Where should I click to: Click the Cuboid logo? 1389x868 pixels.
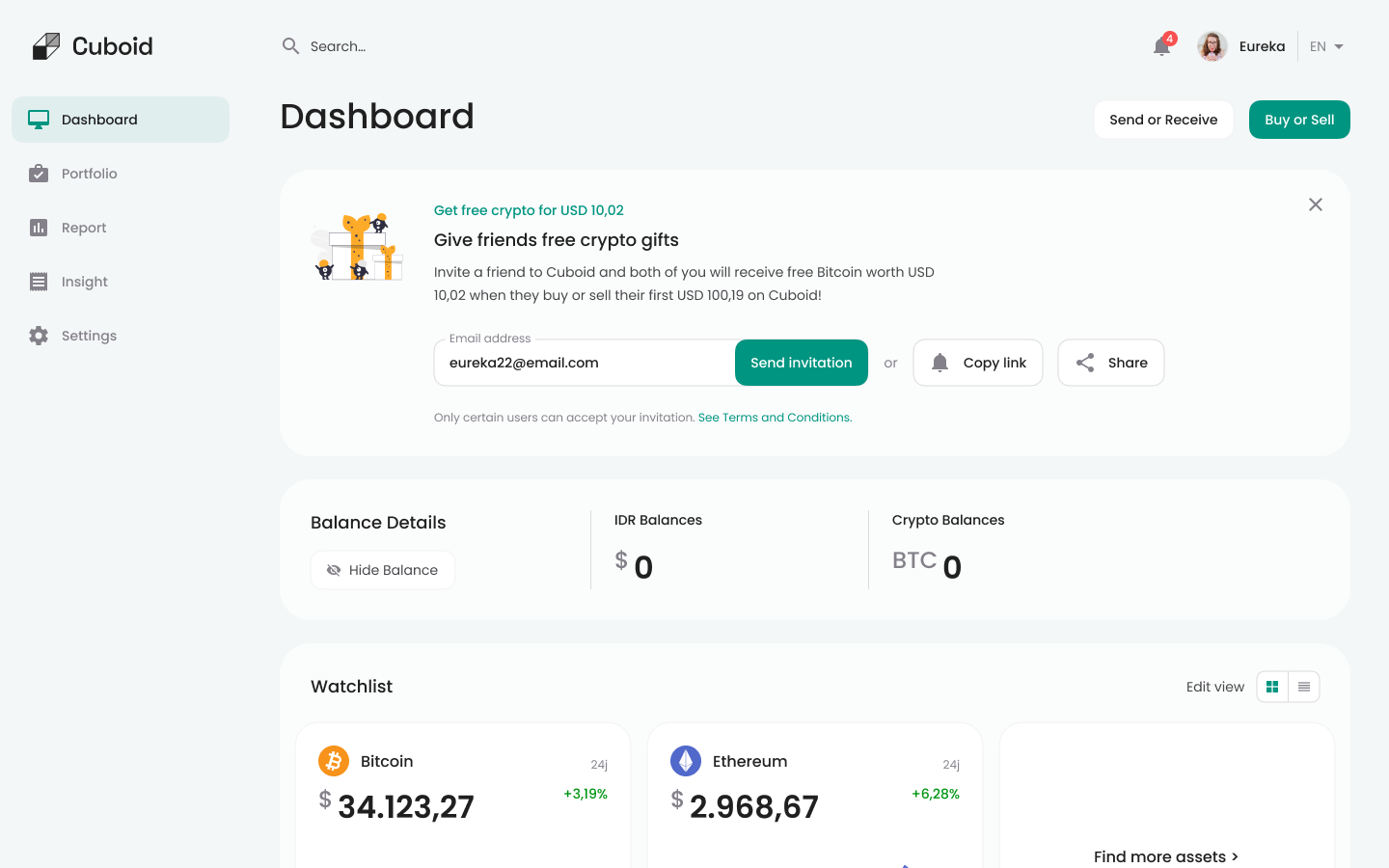click(92, 45)
